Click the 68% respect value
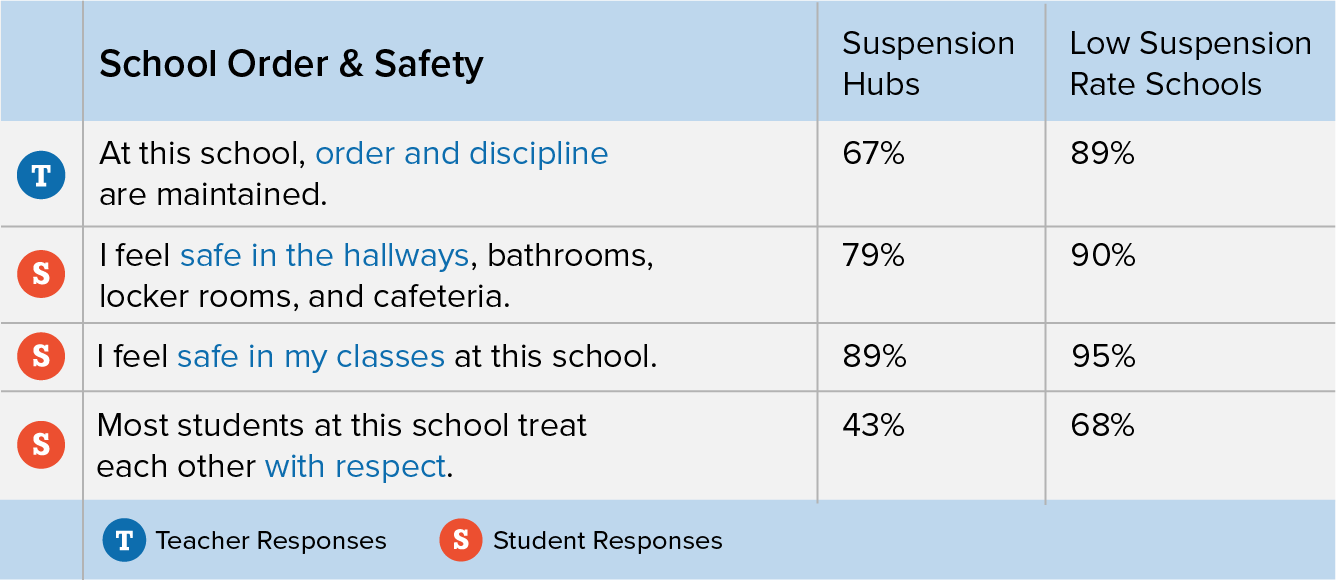1336x580 pixels. (1102, 425)
